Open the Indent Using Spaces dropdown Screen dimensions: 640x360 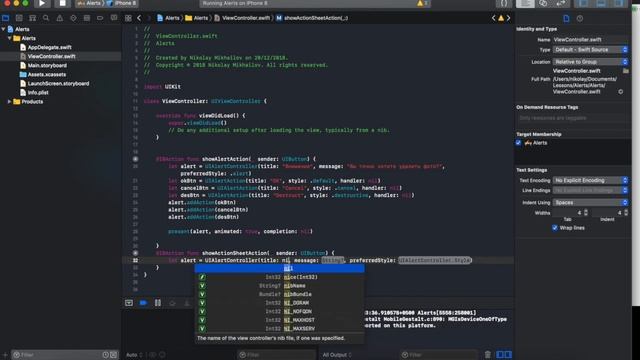(x=591, y=203)
